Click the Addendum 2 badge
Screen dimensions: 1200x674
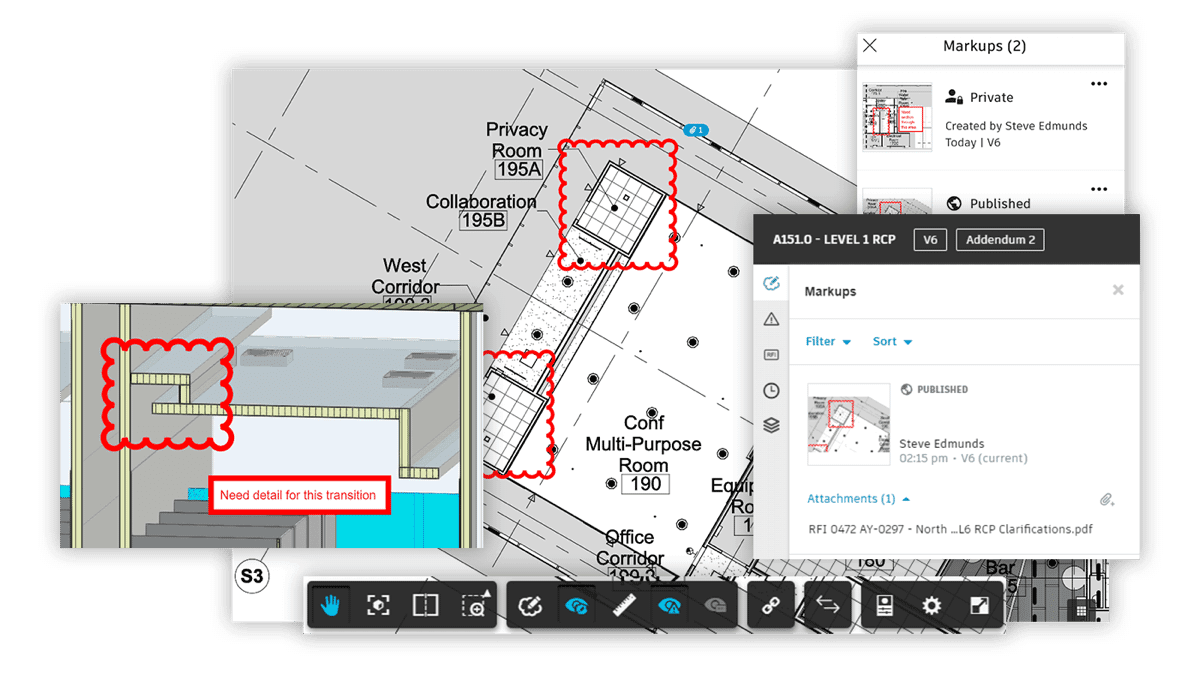pos(1000,240)
